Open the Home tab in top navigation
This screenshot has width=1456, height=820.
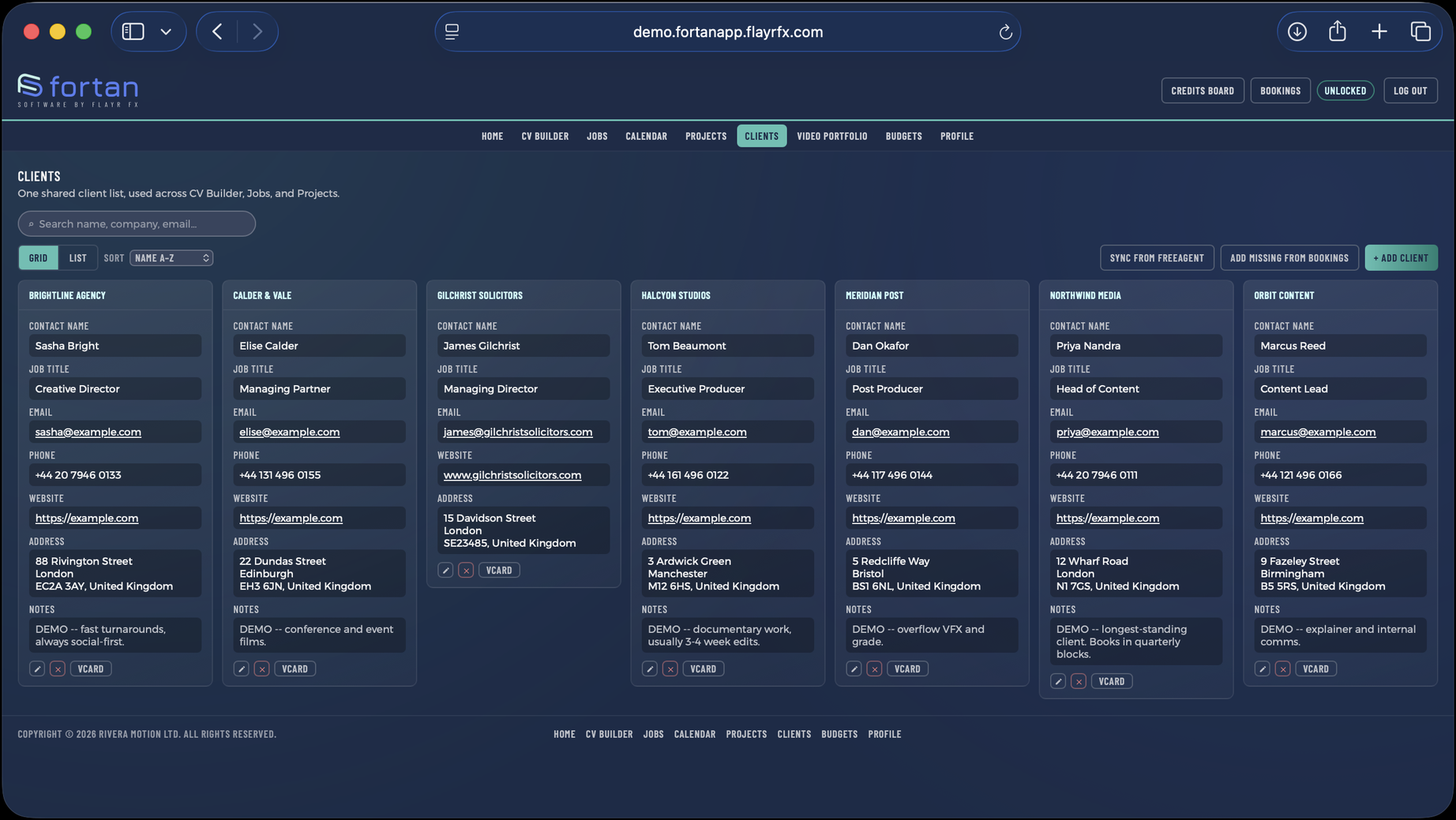[x=492, y=136]
